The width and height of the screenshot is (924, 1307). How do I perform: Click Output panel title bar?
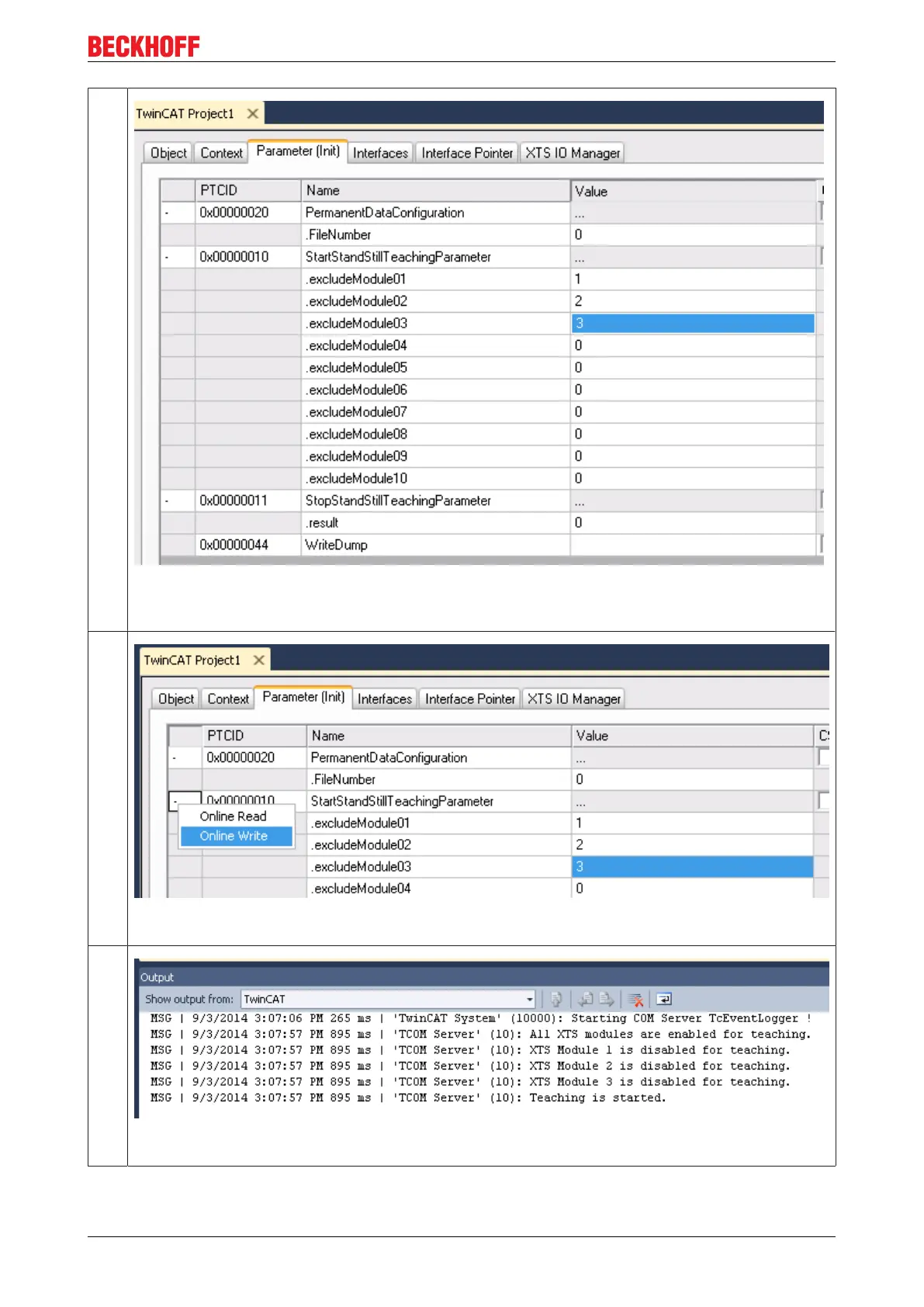pos(483,977)
